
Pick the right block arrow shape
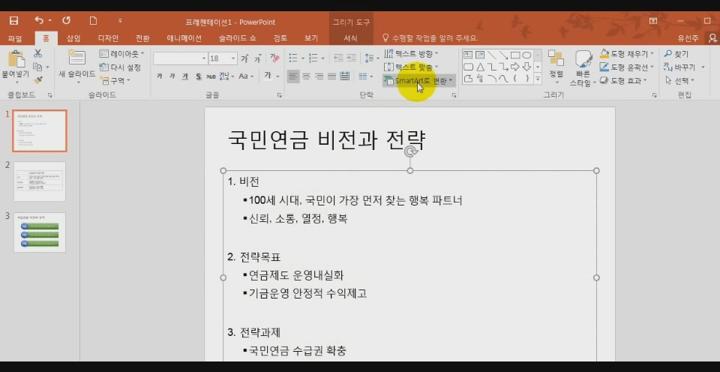pyautogui.click(x=516, y=67)
